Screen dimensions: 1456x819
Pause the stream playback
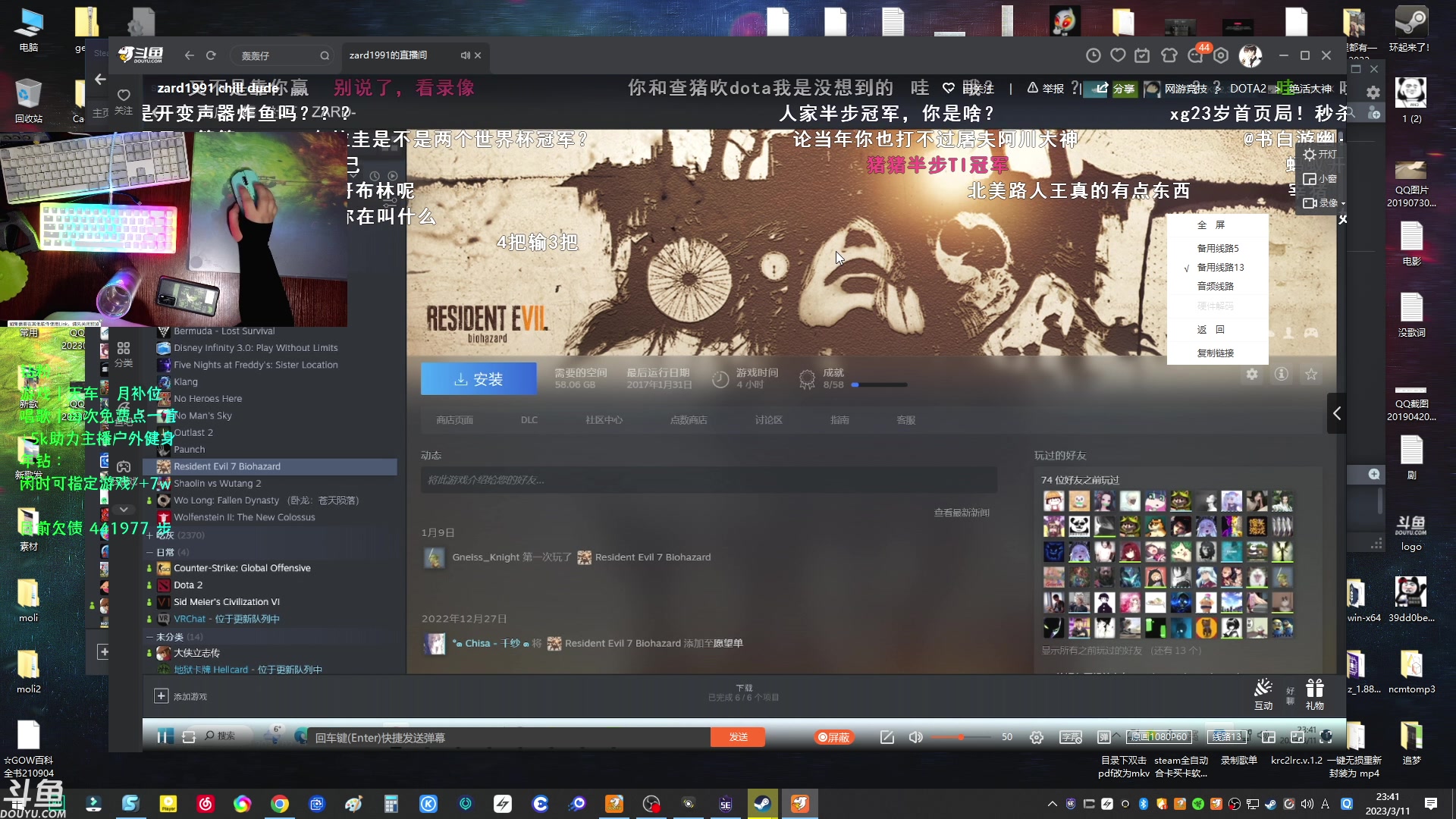tap(164, 736)
